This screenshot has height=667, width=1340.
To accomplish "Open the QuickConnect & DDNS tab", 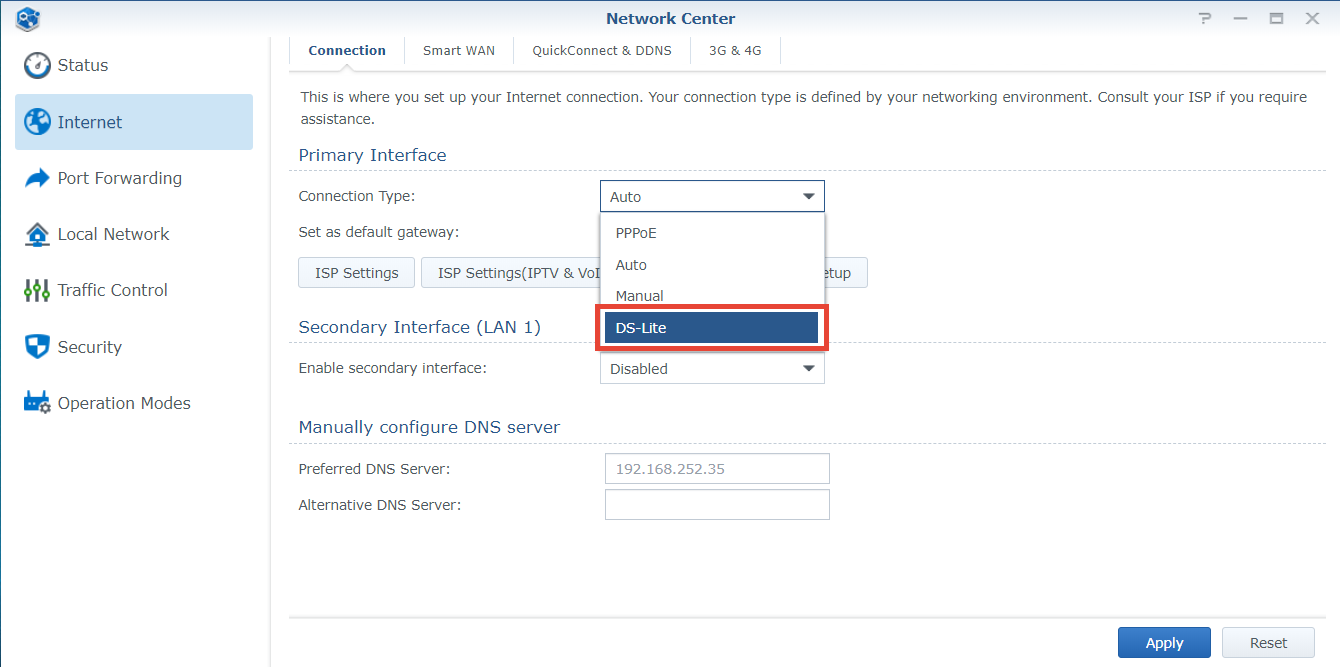I will click(602, 50).
